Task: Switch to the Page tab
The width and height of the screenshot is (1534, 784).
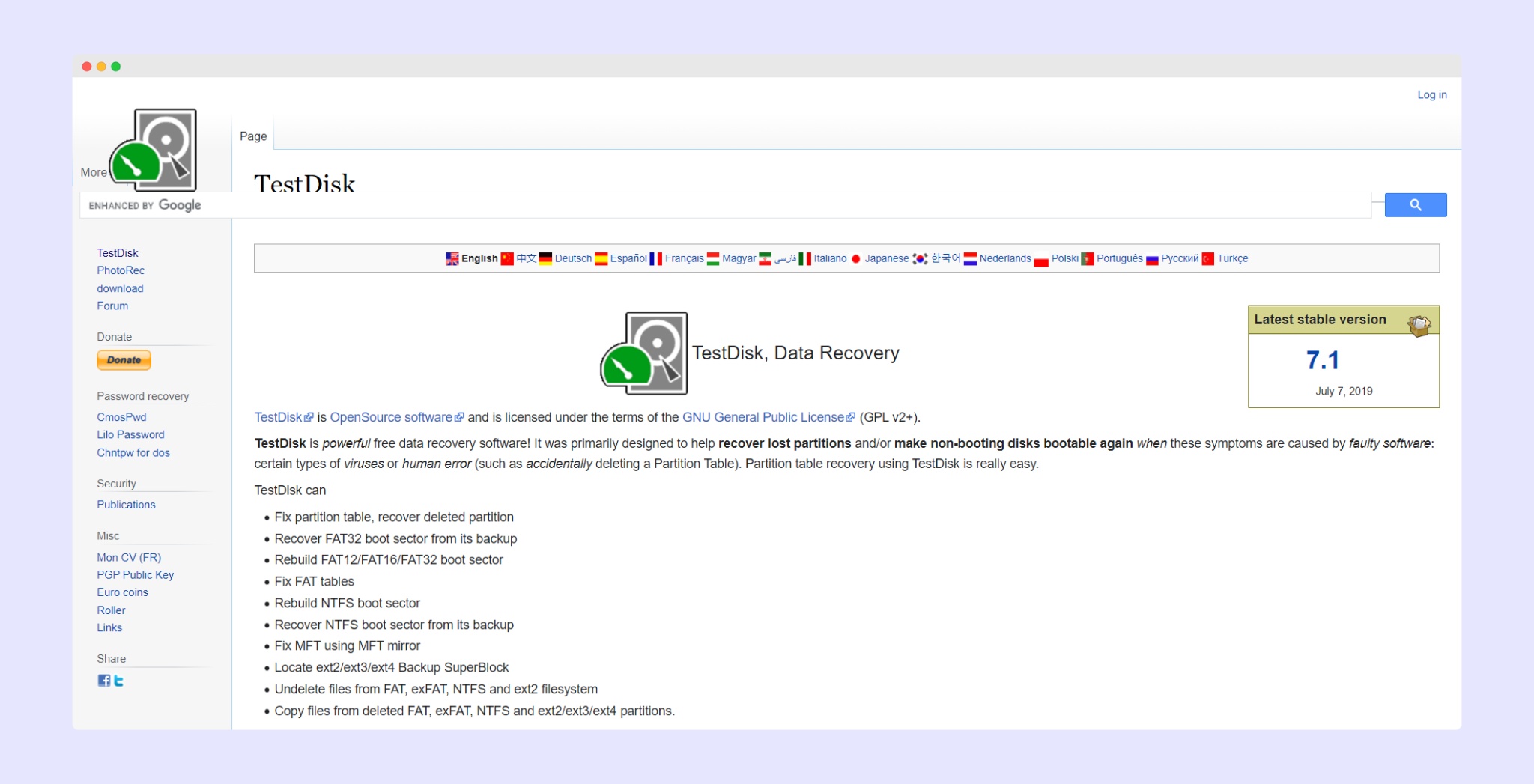Action: 252,136
